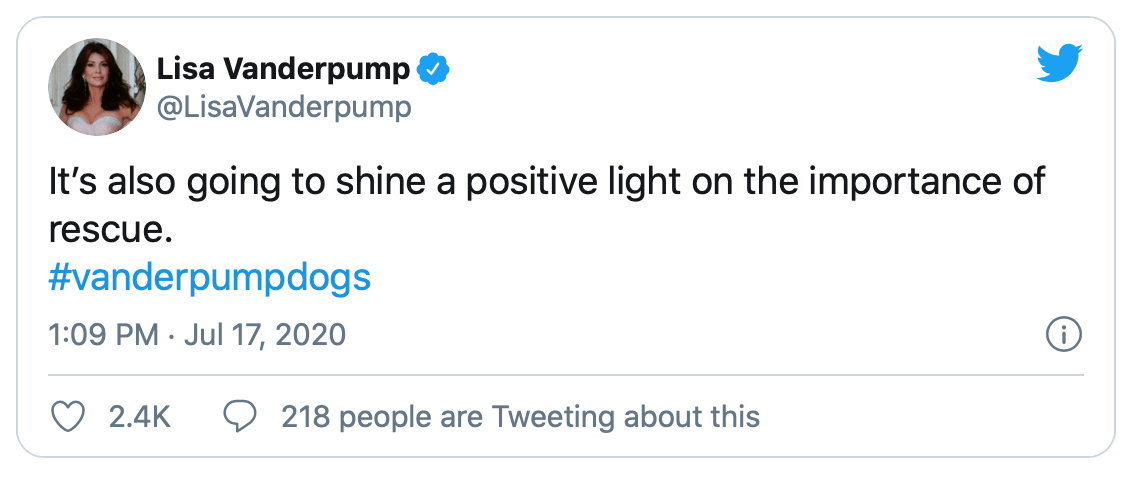1138x482 pixels.
Task: Click the Lisa Vanderpump display name
Action: click(283, 70)
